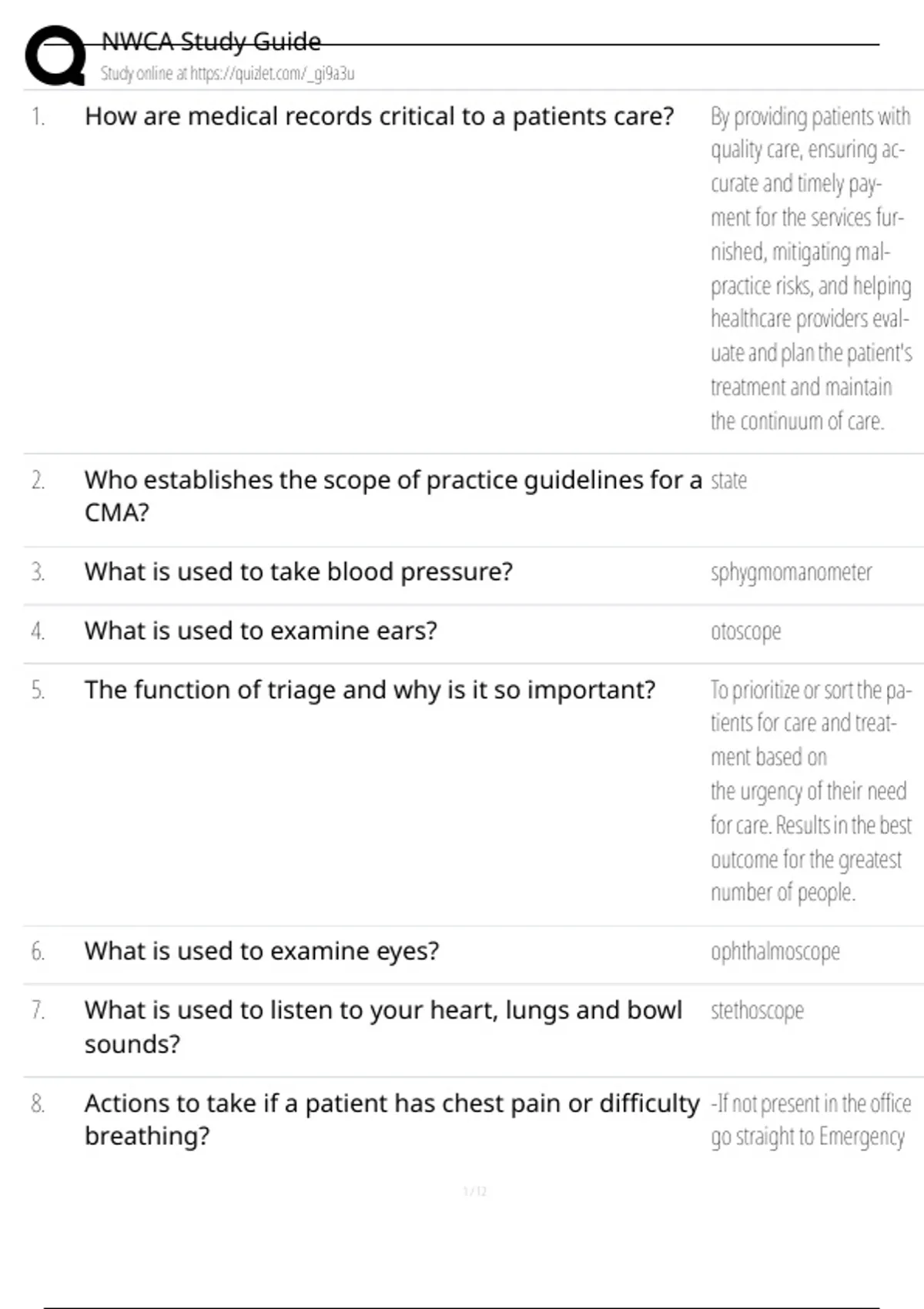Click the item number 8 marker
Viewport: 924px width, 1309px height.
(38, 1104)
